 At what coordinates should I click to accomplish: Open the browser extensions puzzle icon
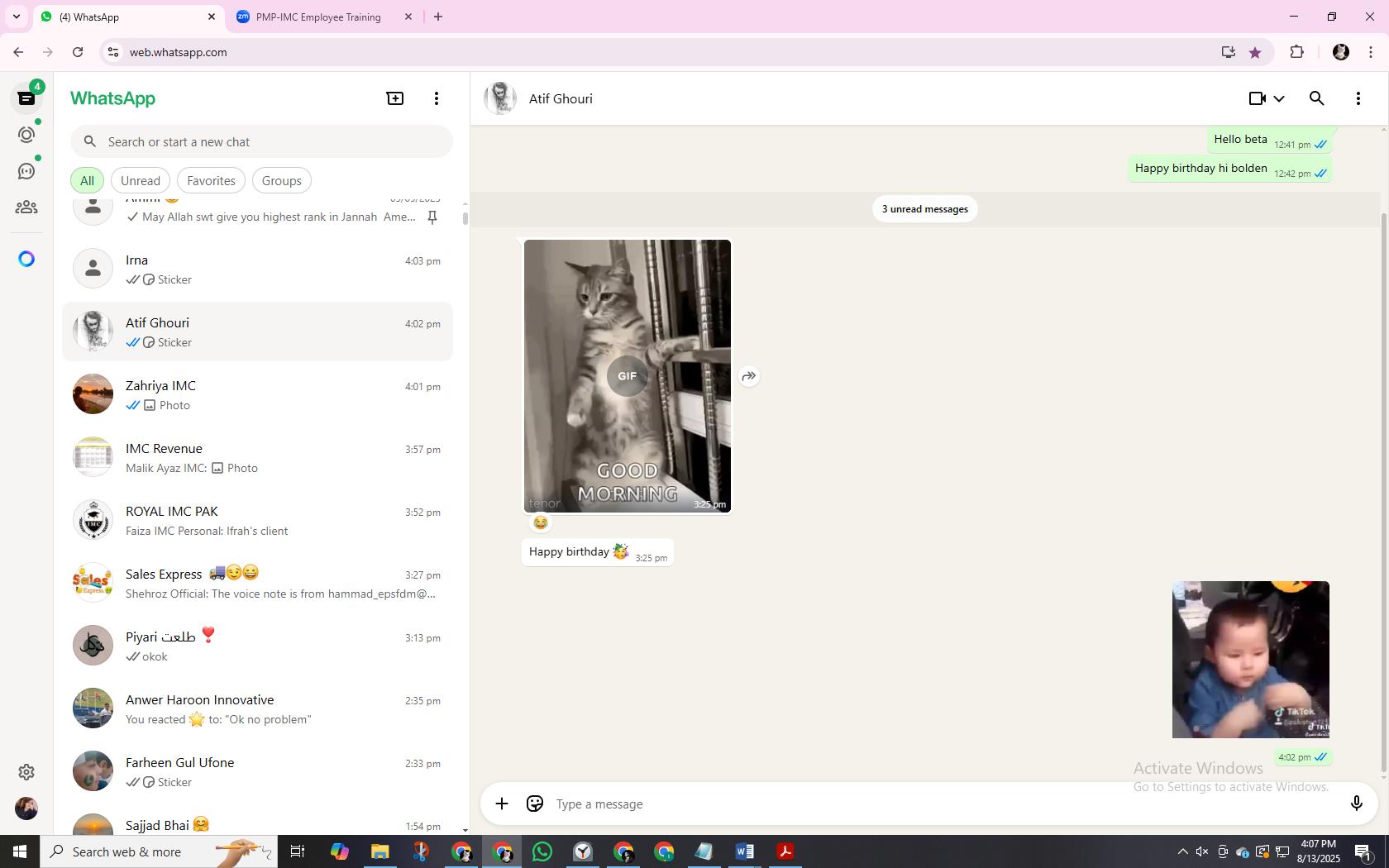click(1296, 52)
